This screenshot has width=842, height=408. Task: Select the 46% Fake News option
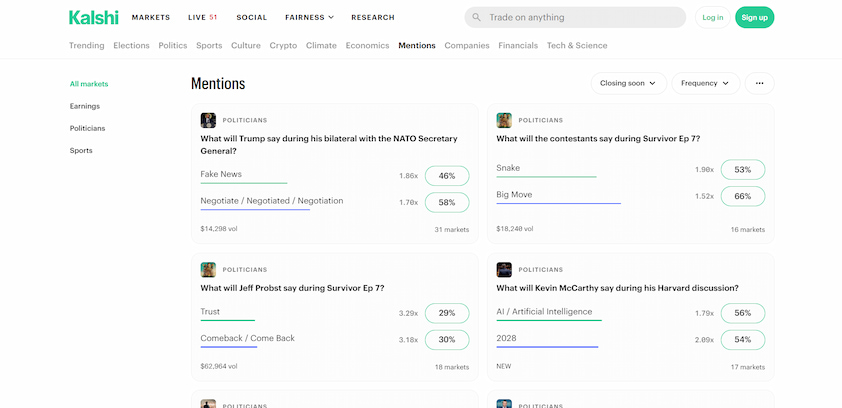point(447,176)
